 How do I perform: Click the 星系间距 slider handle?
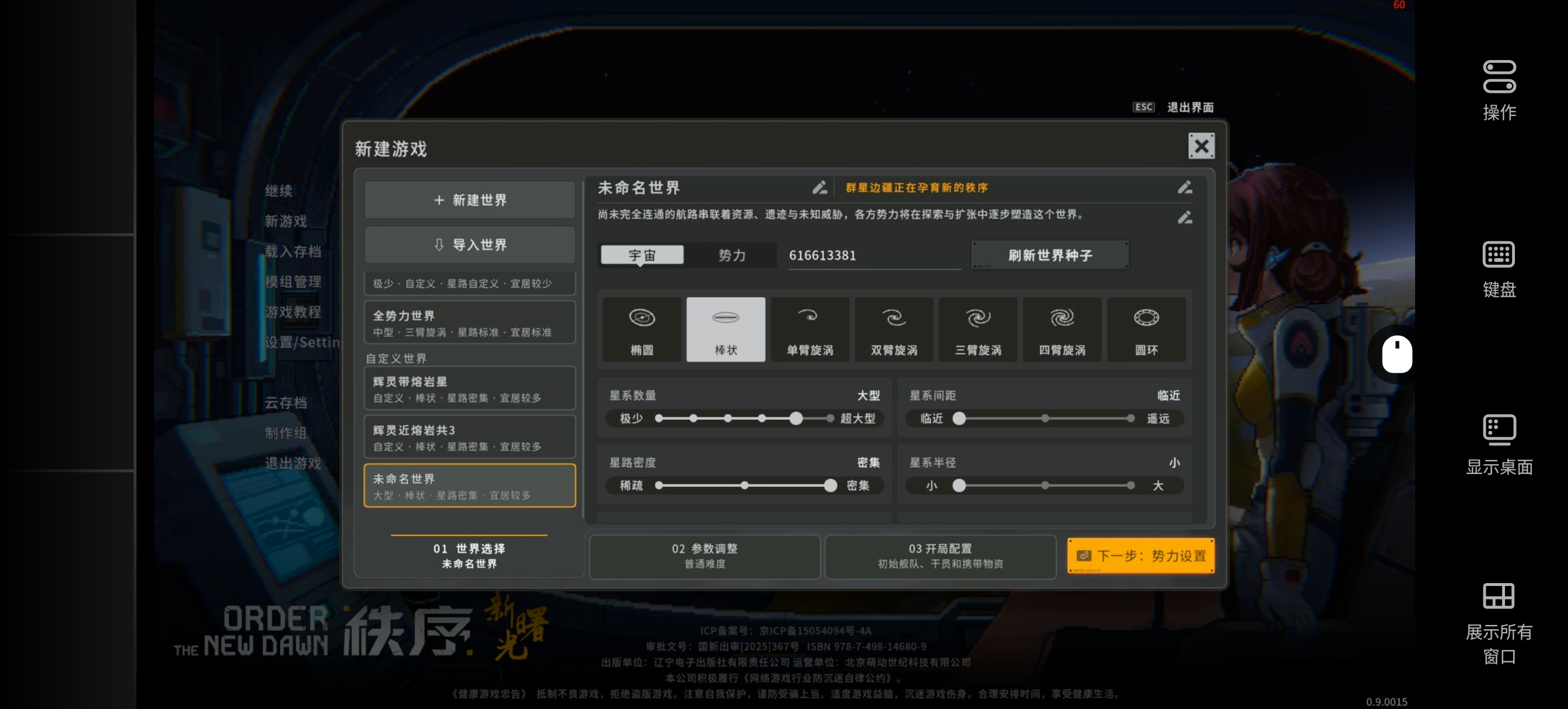(x=958, y=418)
